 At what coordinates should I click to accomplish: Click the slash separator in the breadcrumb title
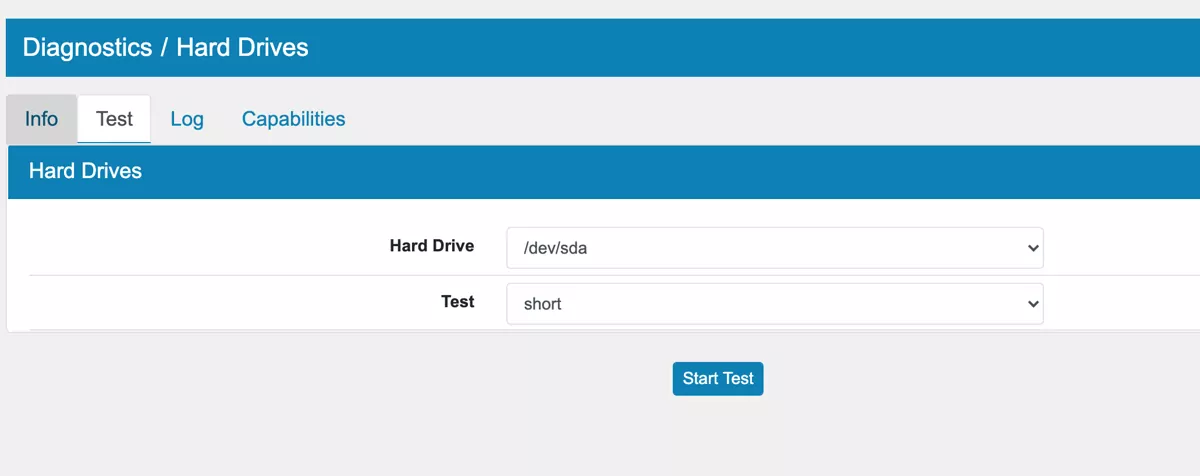click(x=163, y=47)
